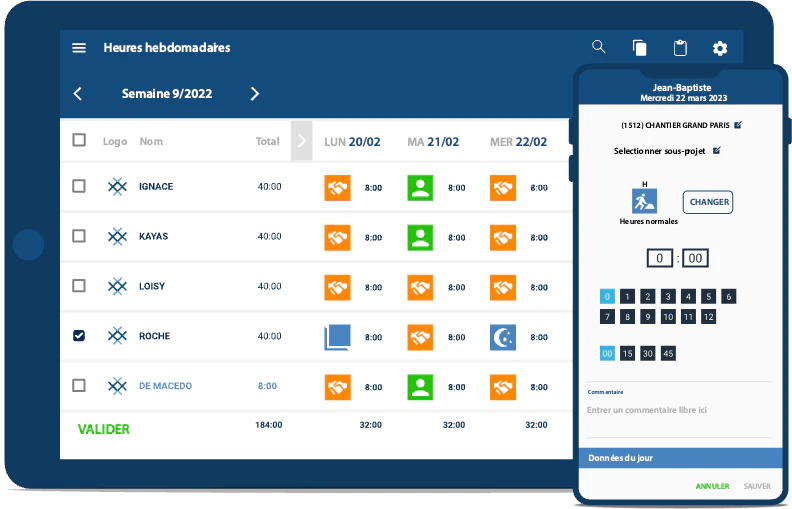Open DE MACEDO employee link
The width and height of the screenshot is (792, 509).
[165, 386]
